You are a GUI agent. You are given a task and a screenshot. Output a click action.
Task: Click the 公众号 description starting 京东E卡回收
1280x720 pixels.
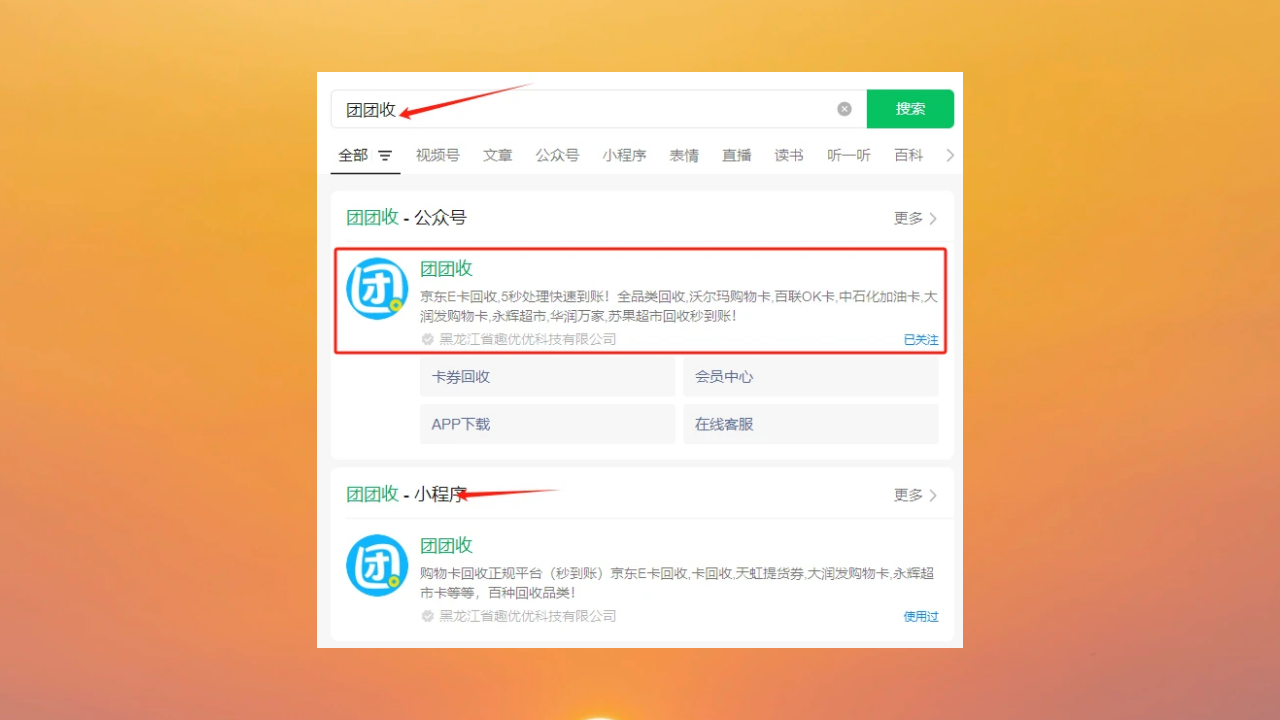(x=679, y=306)
